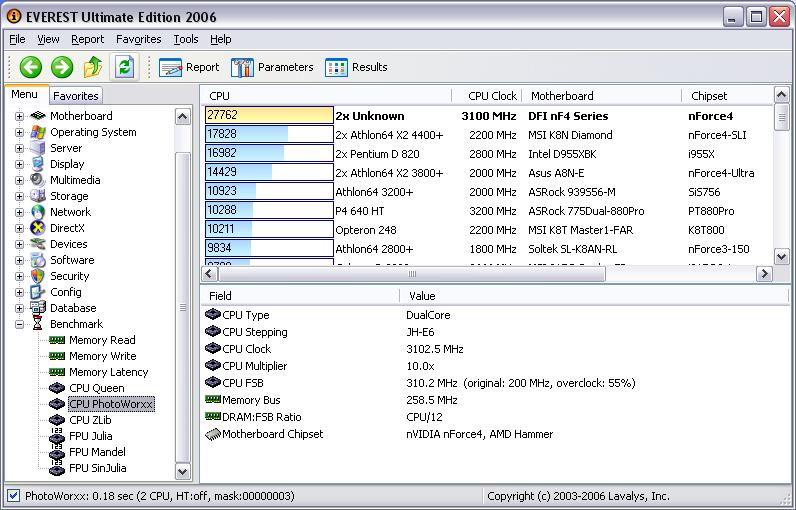Screen dimensions: 796x510
Task: Open the Favorites menu
Action: click(x=139, y=39)
